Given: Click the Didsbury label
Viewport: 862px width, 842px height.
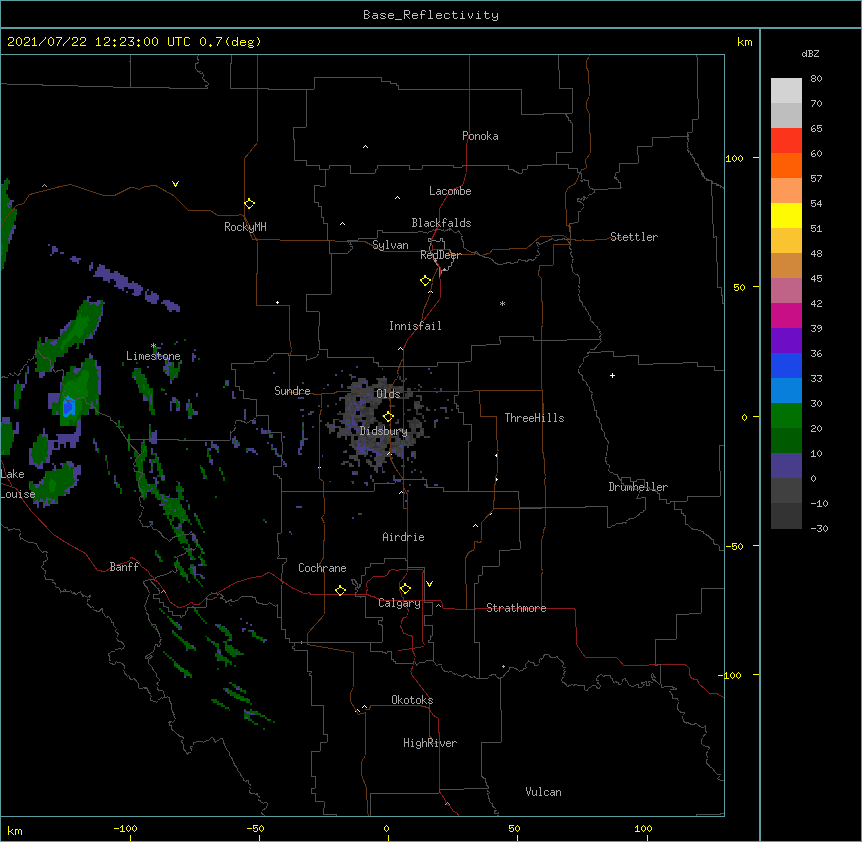Looking at the screenshot, I should tap(383, 431).
